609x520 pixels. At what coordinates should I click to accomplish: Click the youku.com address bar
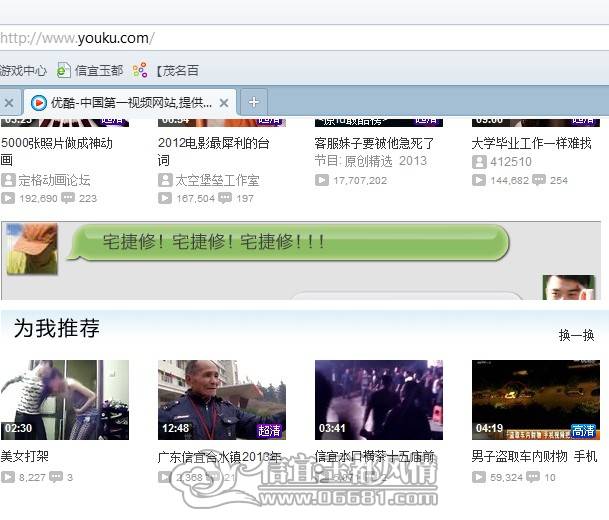(x=304, y=38)
